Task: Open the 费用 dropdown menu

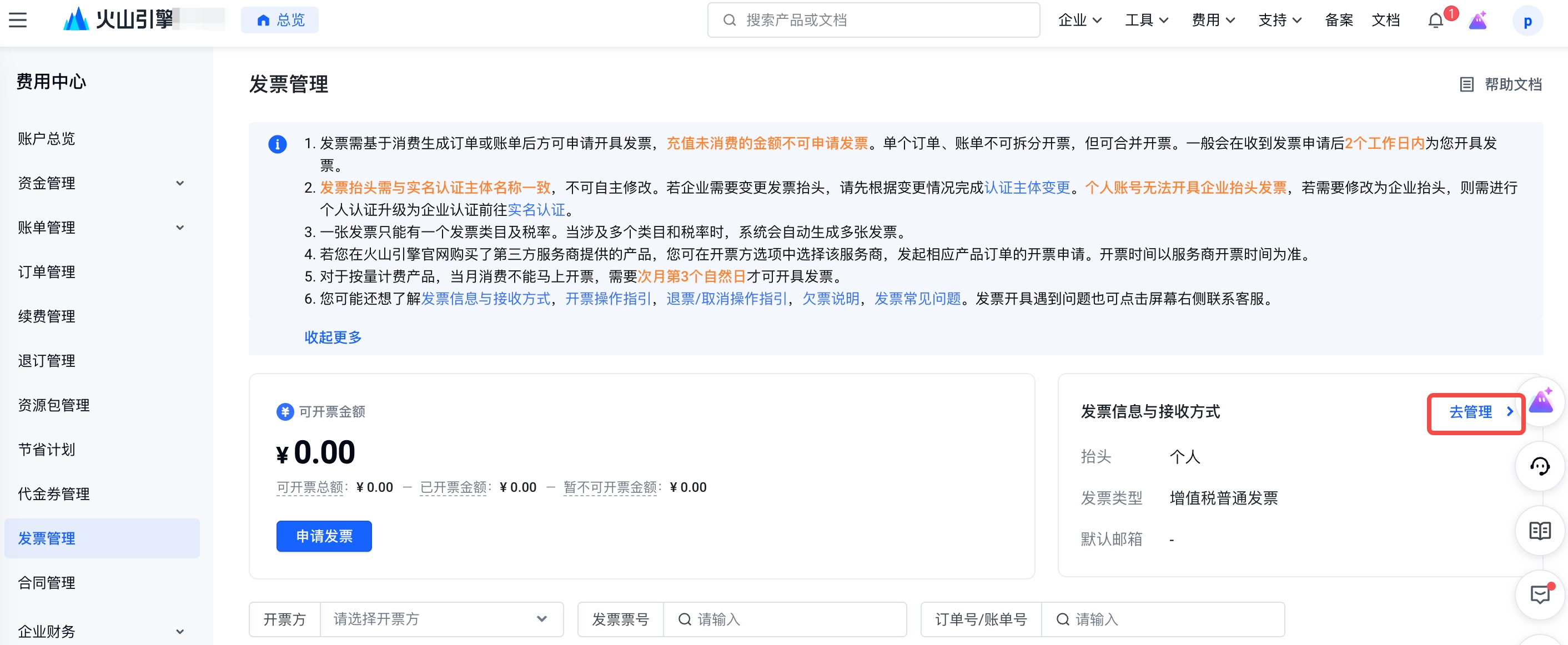Action: point(1213,20)
